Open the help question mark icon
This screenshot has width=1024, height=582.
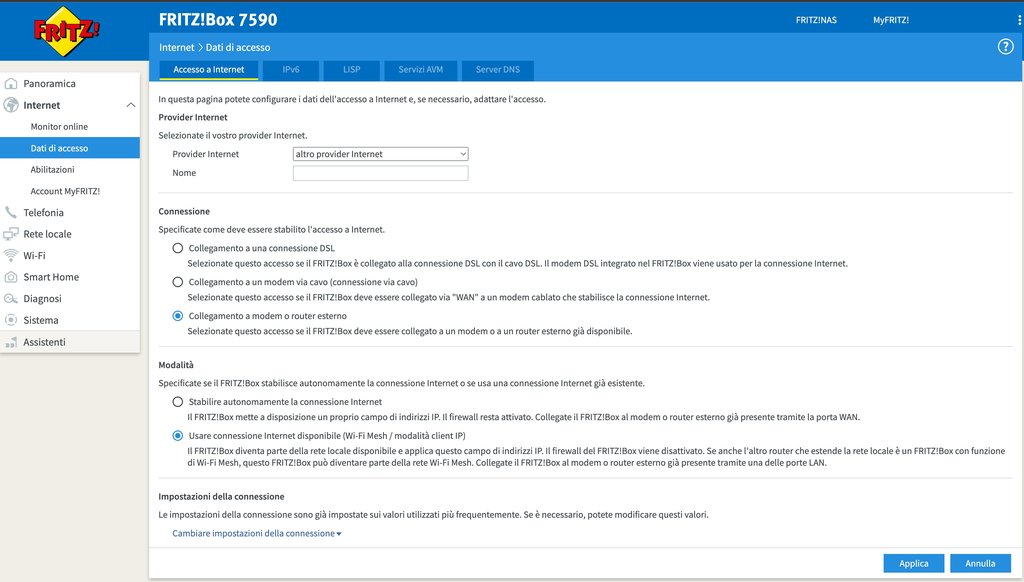[x=1005, y=46]
